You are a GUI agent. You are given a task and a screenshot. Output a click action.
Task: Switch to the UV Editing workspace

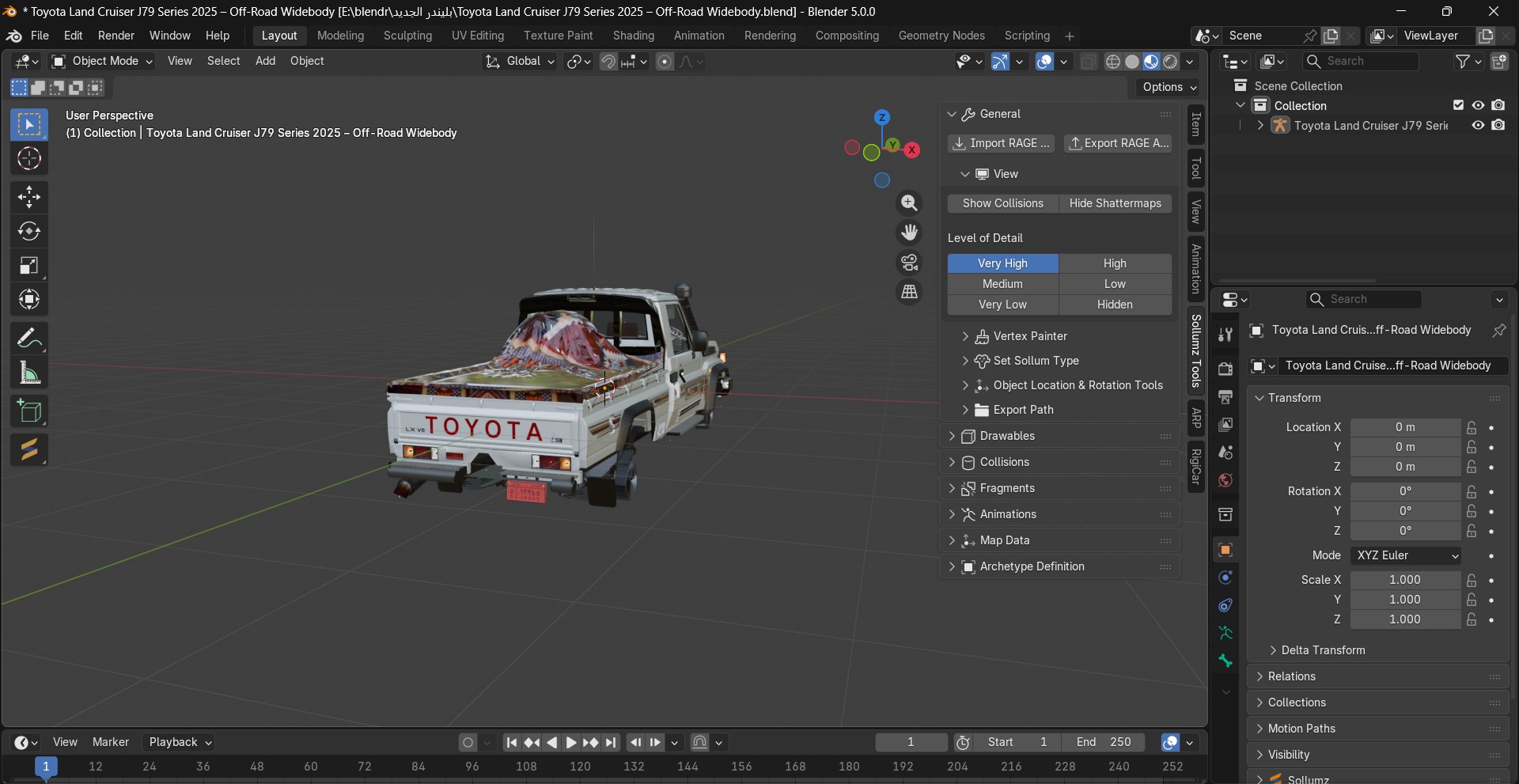(x=478, y=36)
